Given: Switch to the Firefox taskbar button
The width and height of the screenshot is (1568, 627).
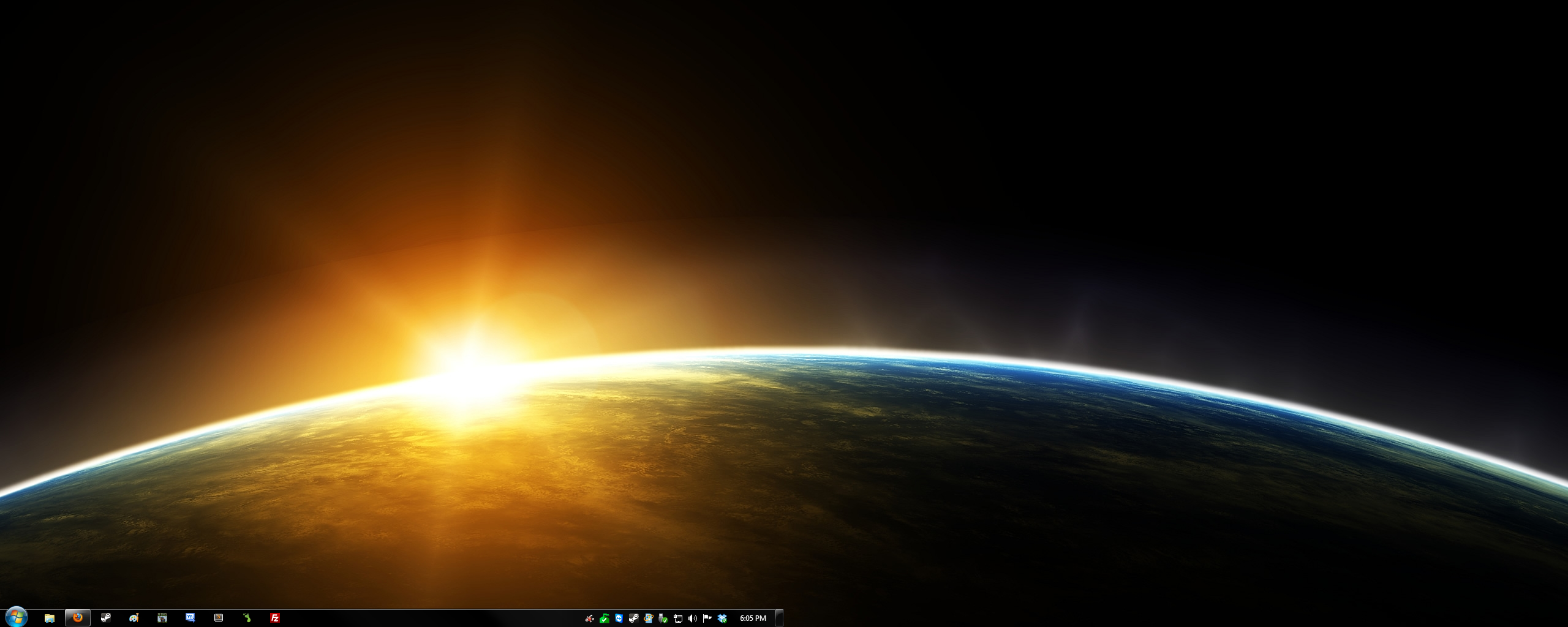Looking at the screenshot, I should [78, 618].
